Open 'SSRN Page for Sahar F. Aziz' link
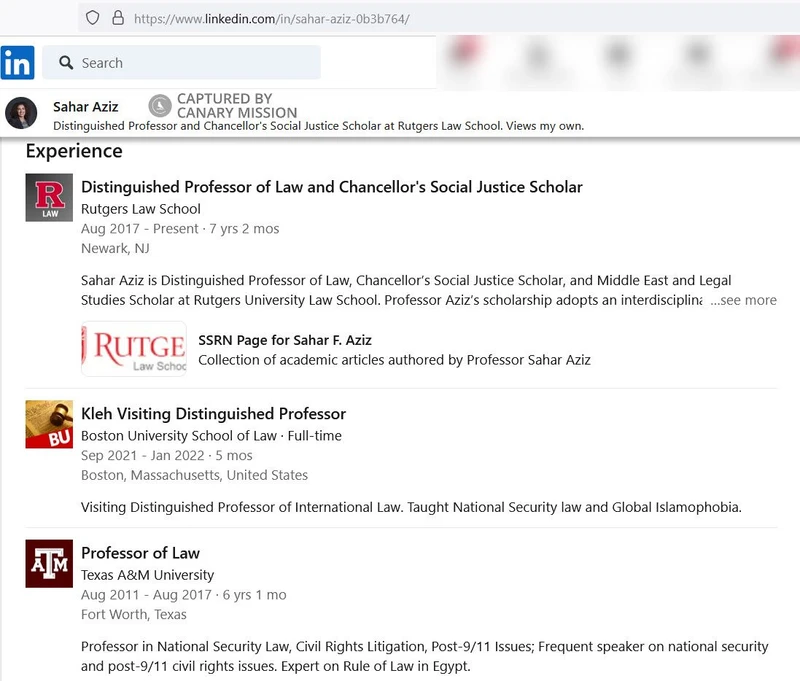Viewport: 800px width, 681px height. coord(285,340)
